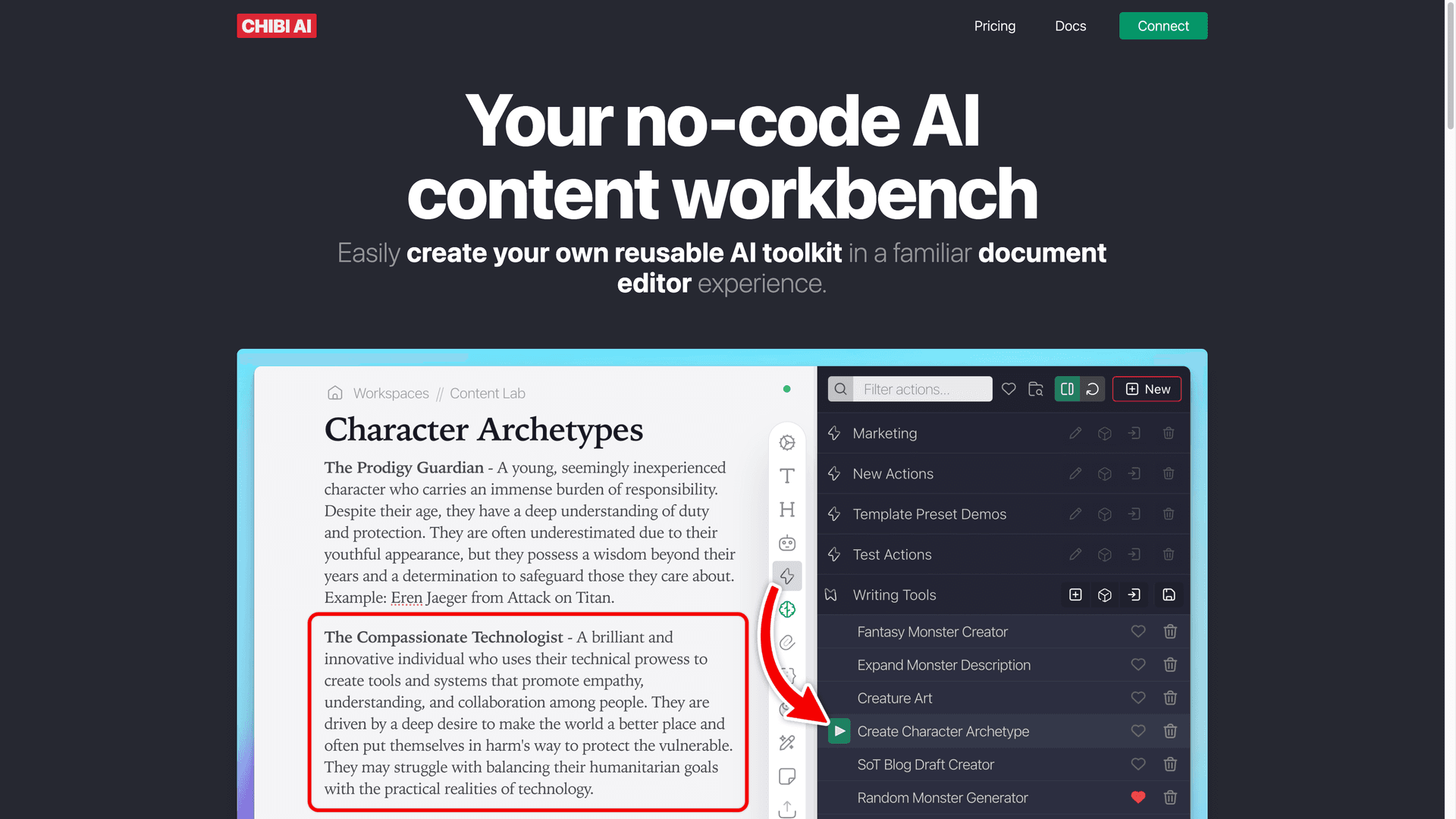Click the text formatting T icon sidebar
This screenshot has width=1456, height=819.
[x=787, y=475]
